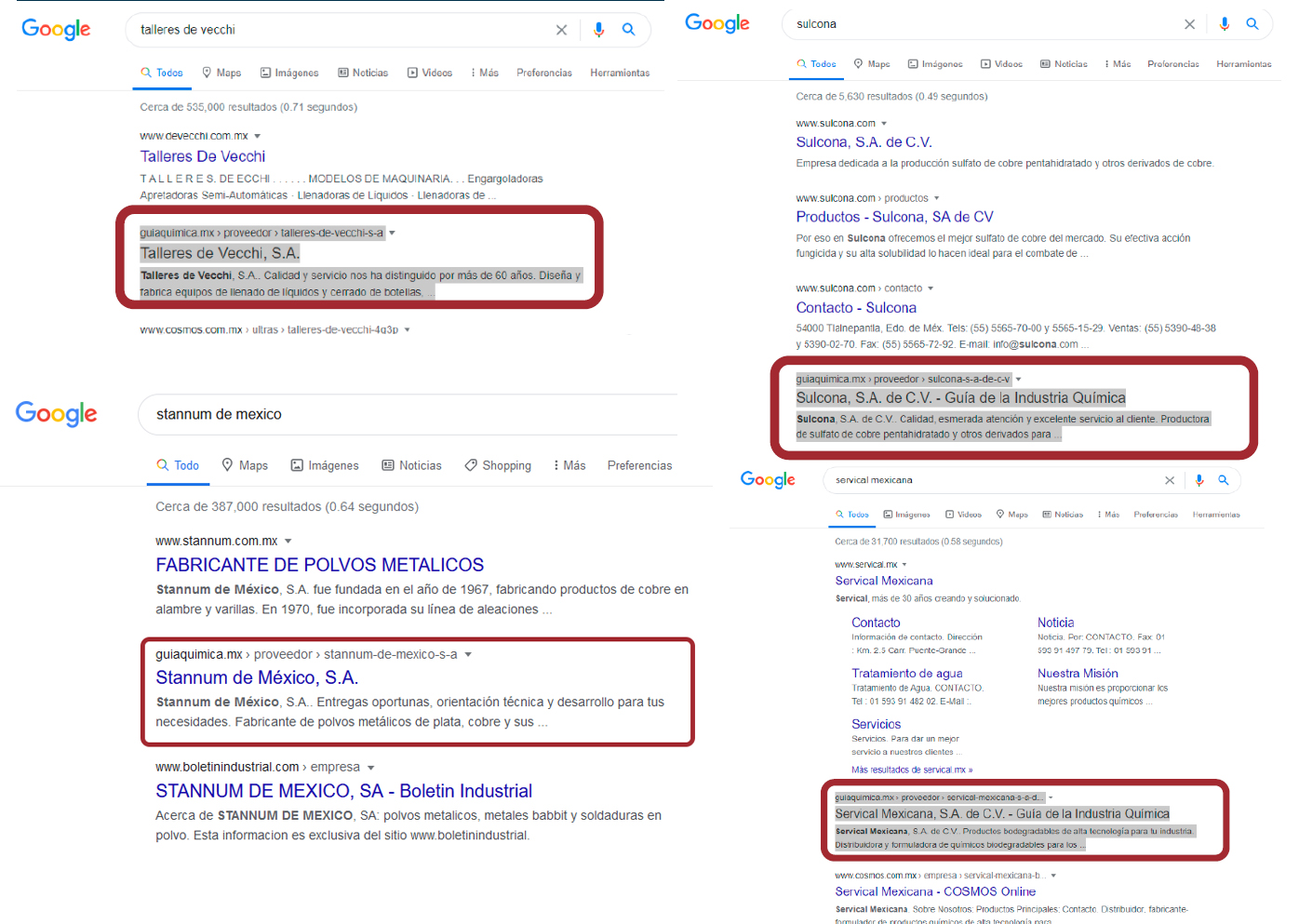This screenshot has width=1299, height=924.
Task: Click magnifier search icon in the "sulcona" bar
Action: tap(1252, 24)
